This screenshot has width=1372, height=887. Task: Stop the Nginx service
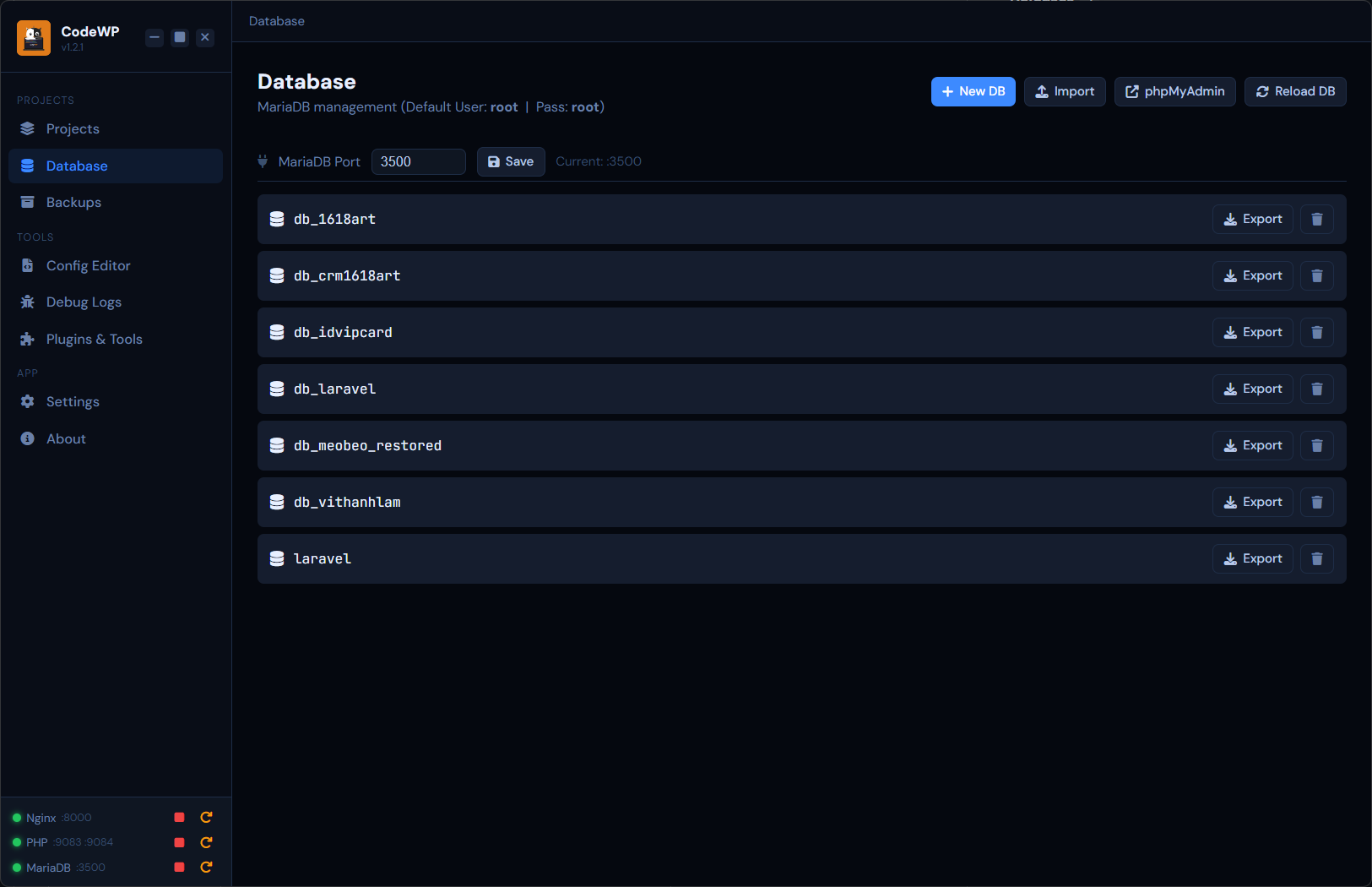click(179, 818)
